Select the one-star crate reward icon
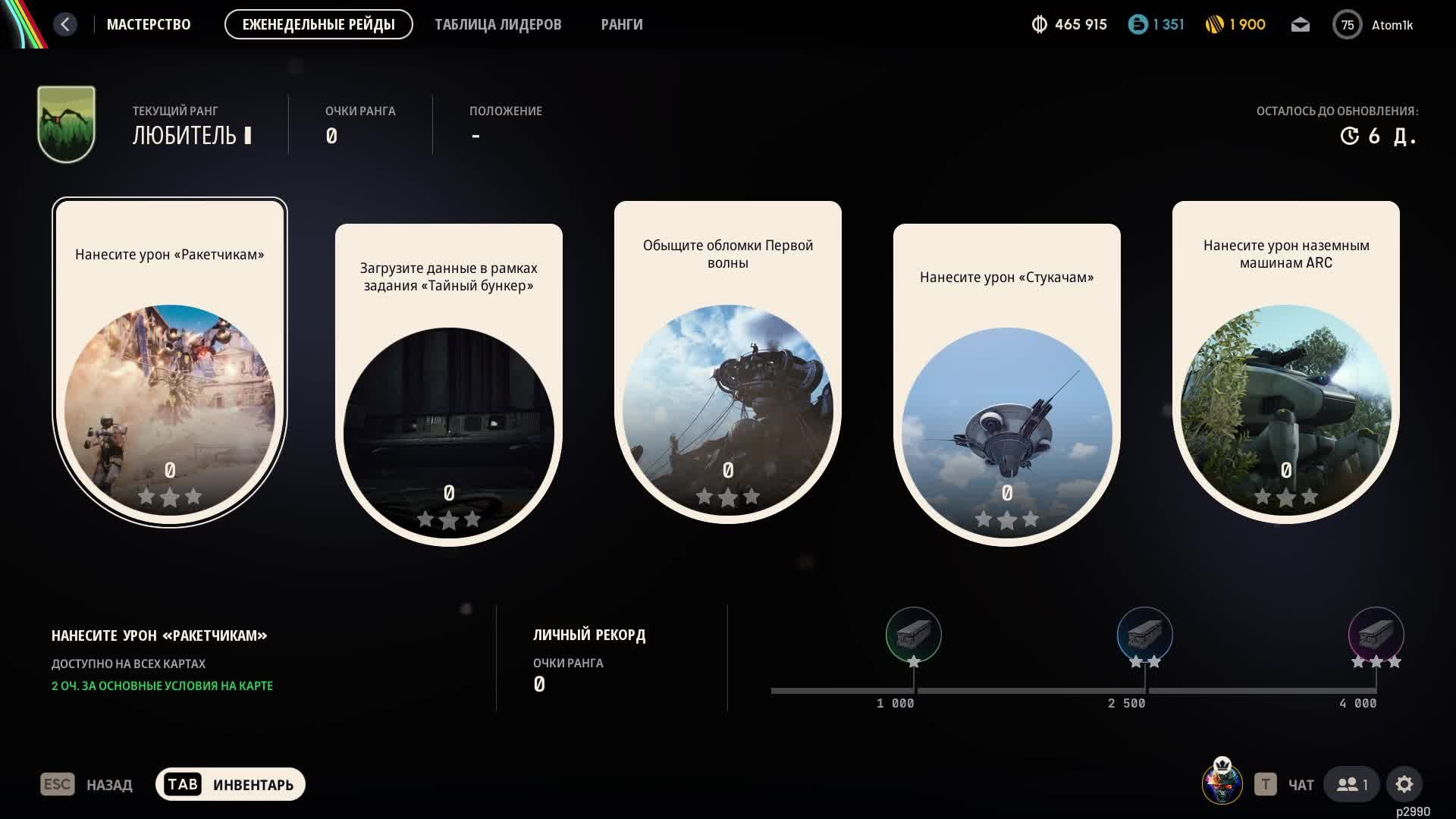Image resolution: width=1456 pixels, height=819 pixels. pyautogui.click(x=913, y=635)
